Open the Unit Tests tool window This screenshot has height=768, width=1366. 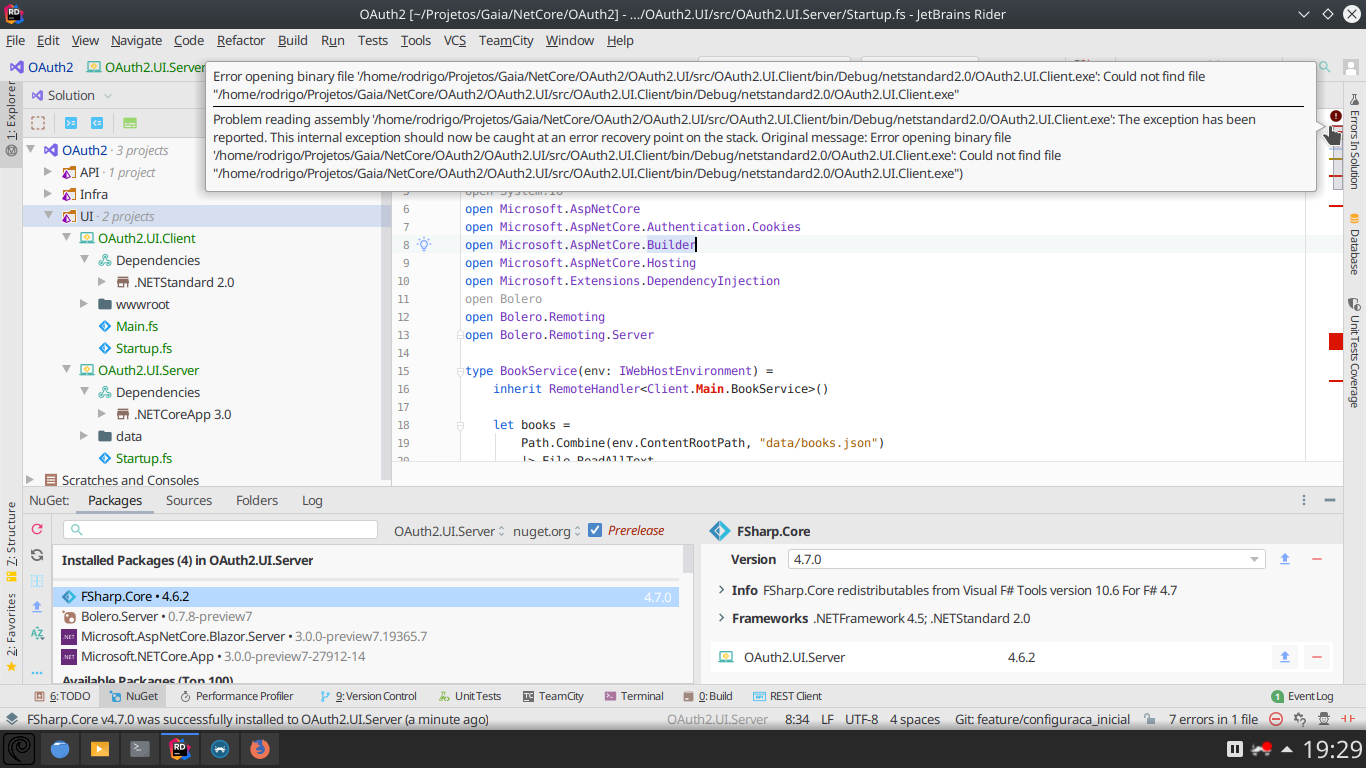(470, 696)
